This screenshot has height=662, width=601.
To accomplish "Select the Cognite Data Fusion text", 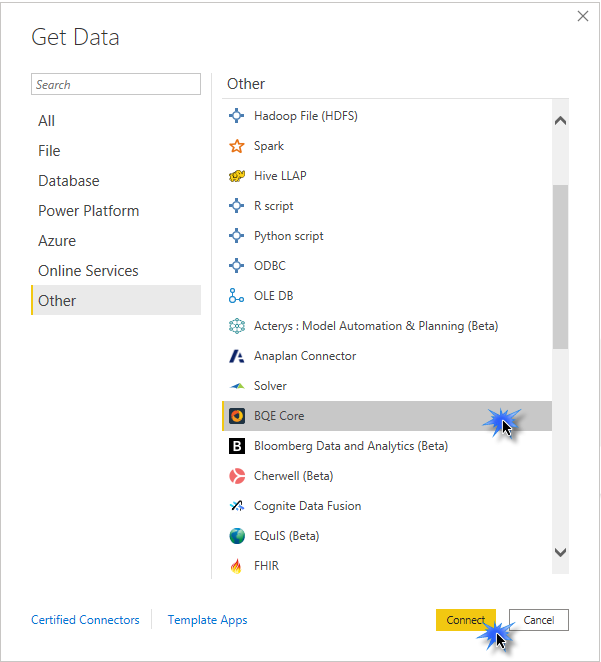I will [x=307, y=506].
